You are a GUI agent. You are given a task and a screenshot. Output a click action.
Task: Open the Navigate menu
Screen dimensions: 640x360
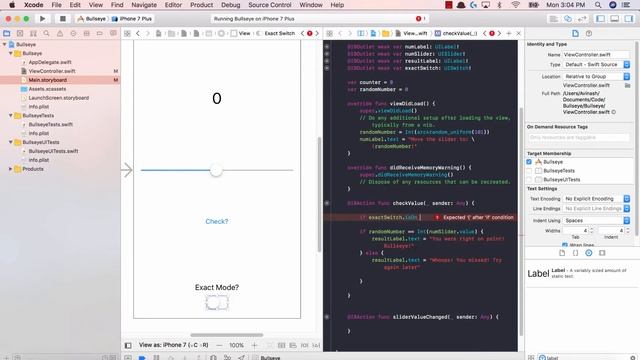pos(144,5)
